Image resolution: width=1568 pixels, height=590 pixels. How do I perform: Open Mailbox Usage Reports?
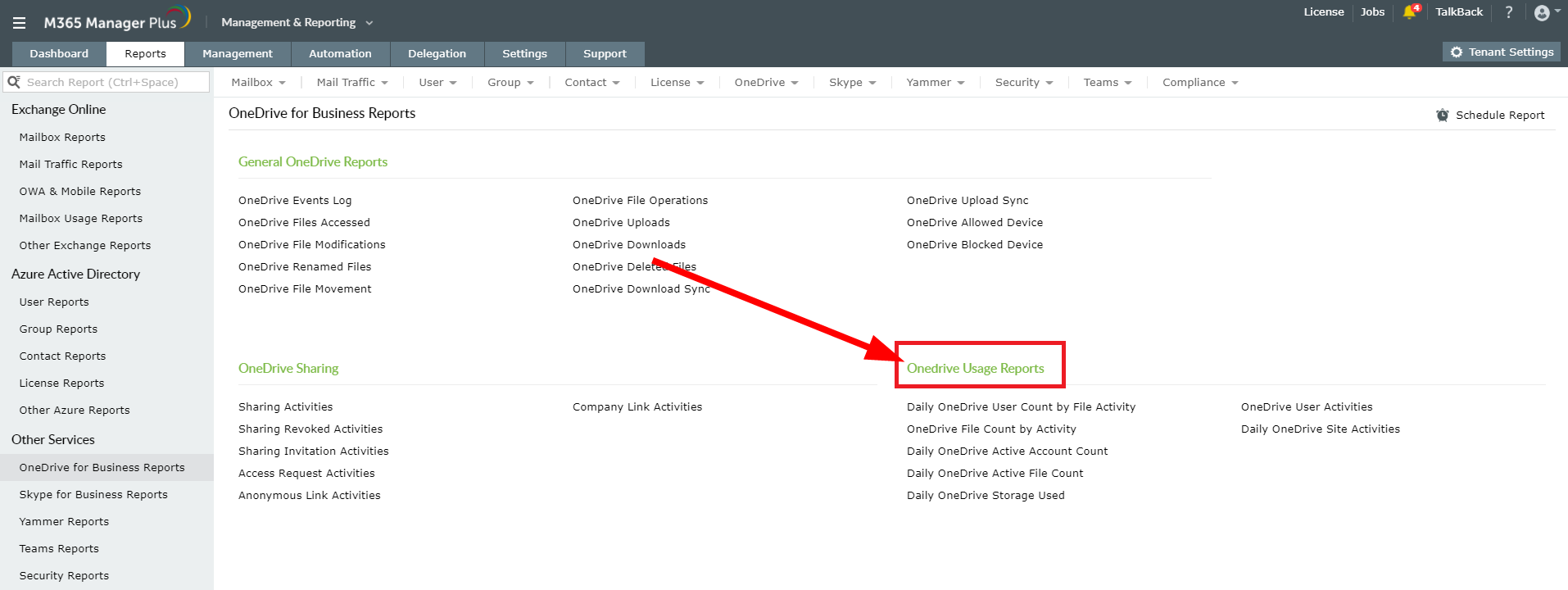point(81,219)
